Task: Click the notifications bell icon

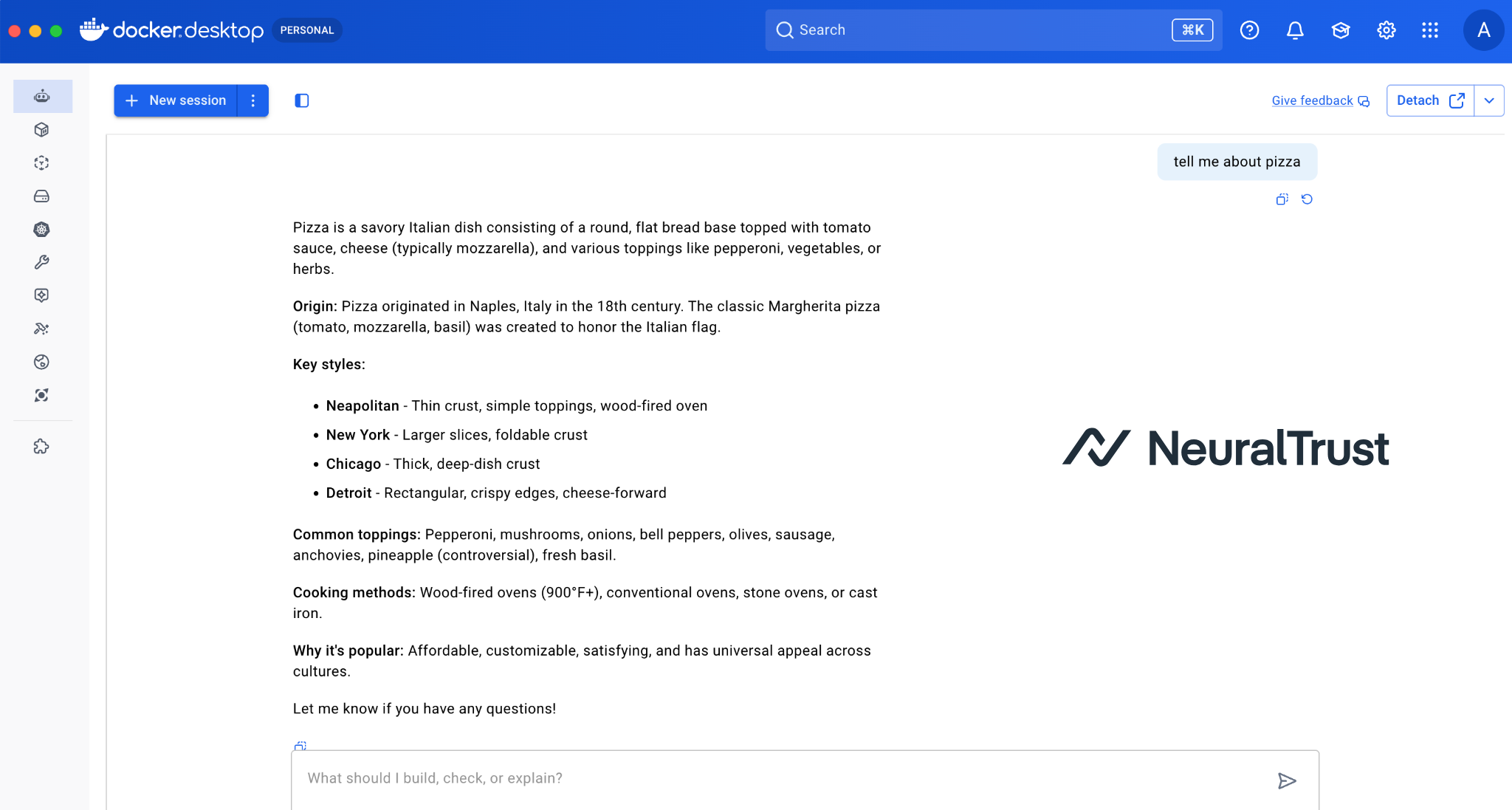Action: (1295, 30)
